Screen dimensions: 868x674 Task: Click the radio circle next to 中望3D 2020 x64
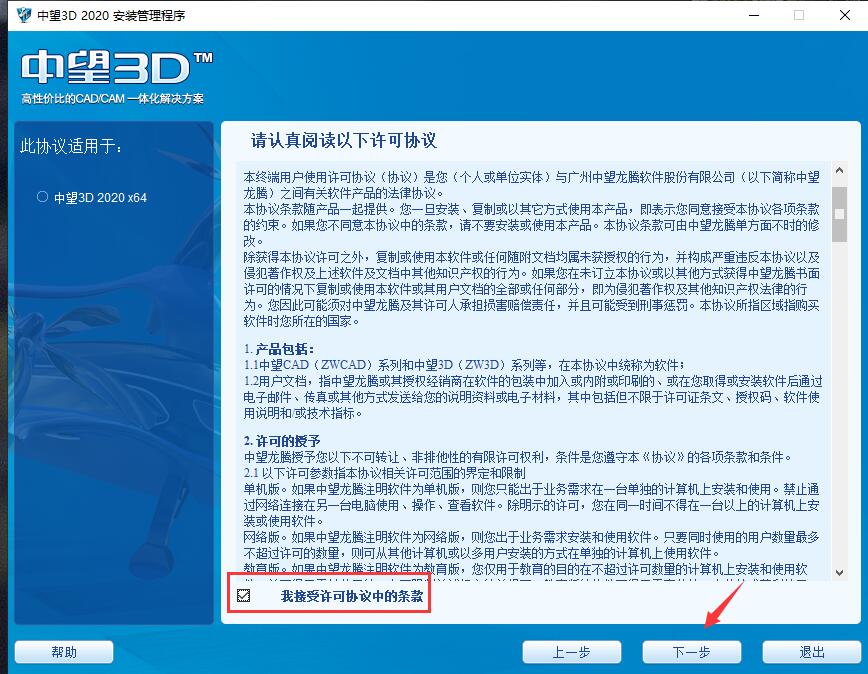[41, 197]
